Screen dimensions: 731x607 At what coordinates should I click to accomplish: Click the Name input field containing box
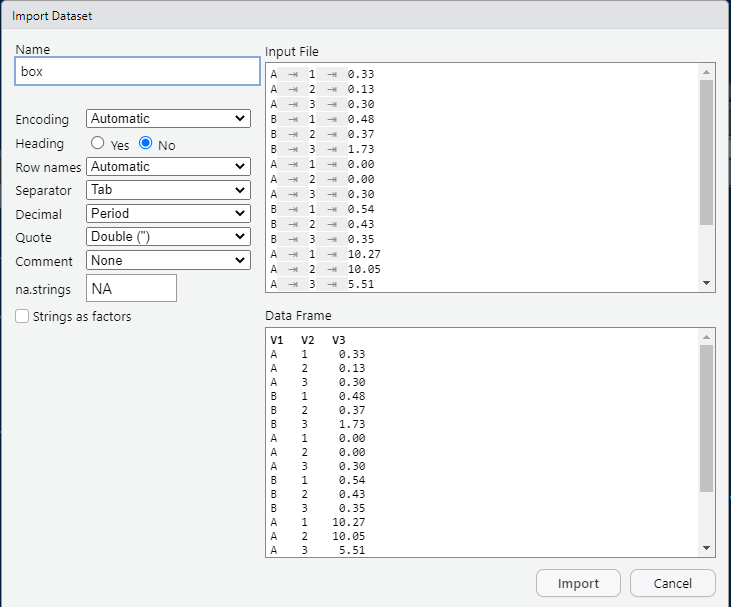pos(138,71)
